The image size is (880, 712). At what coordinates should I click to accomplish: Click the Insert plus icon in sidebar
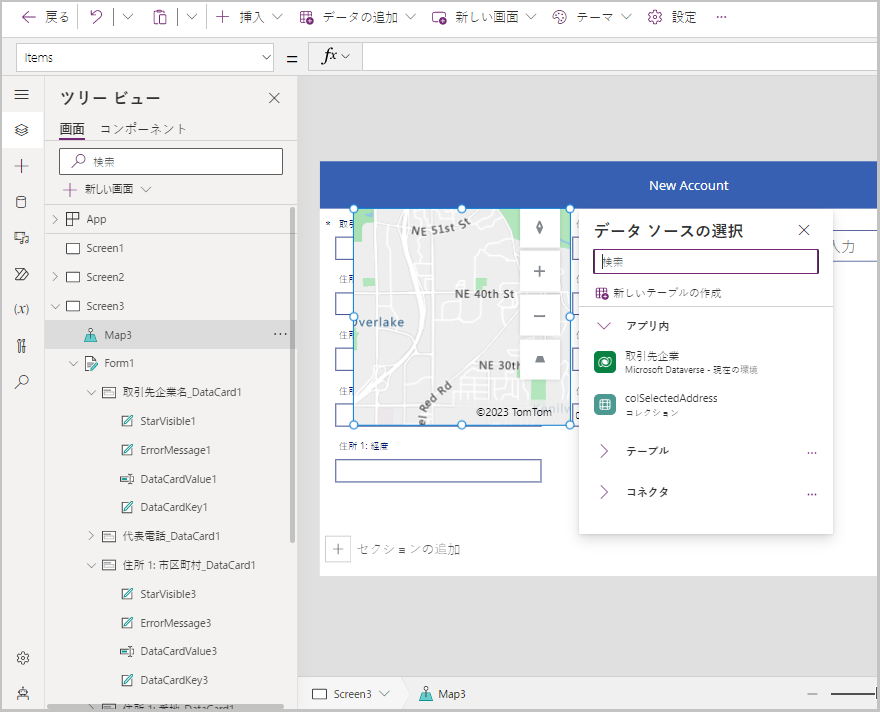click(x=21, y=166)
